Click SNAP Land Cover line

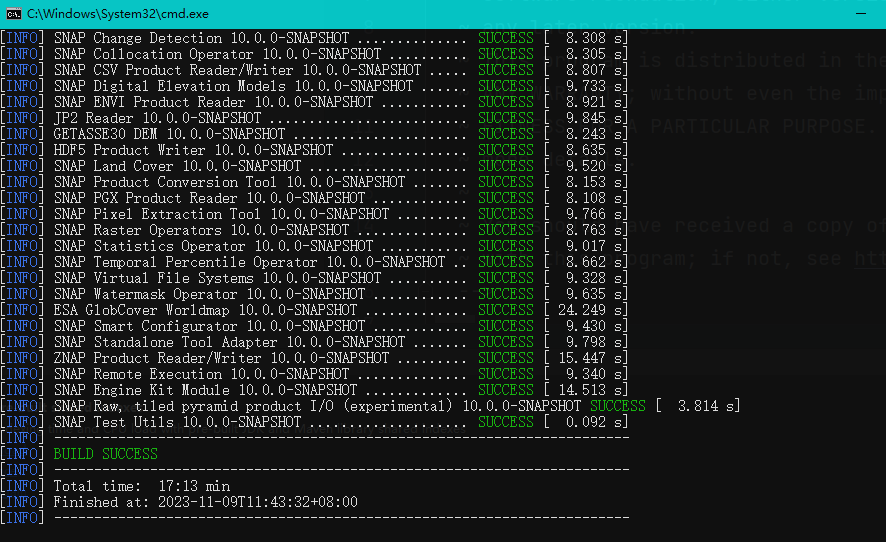pos(314,166)
